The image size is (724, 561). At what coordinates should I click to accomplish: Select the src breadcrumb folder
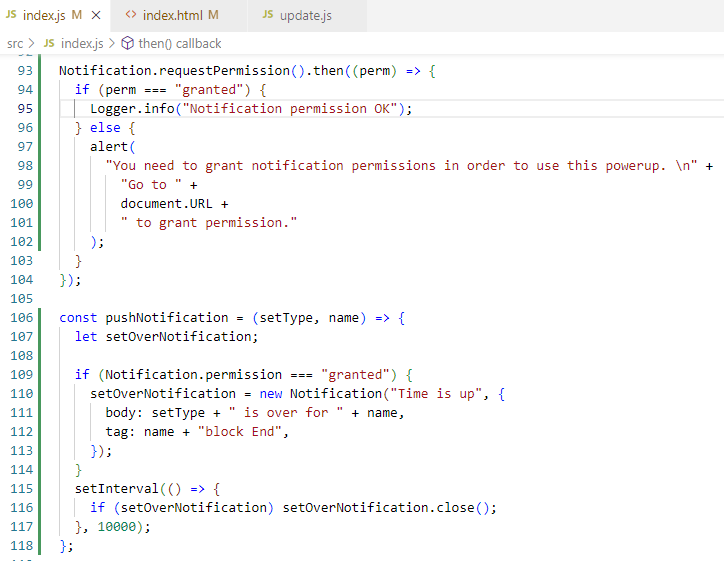(15, 43)
